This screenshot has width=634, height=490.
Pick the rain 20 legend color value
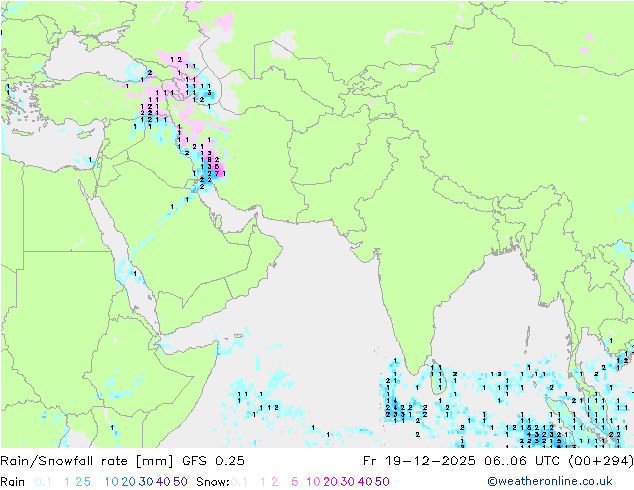click(x=129, y=482)
